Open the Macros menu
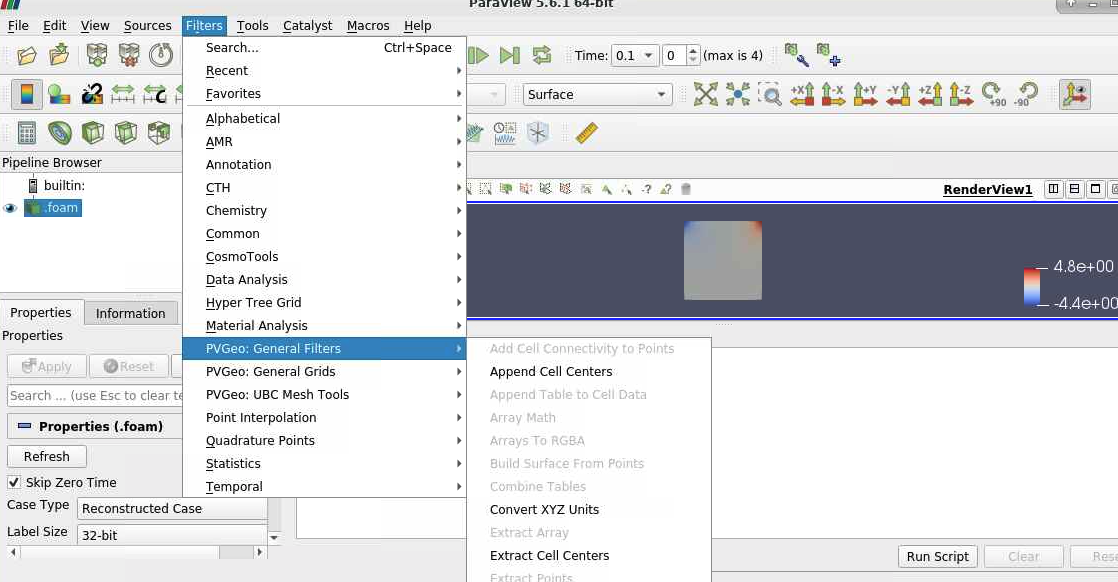This screenshot has height=582, width=1118. [368, 26]
